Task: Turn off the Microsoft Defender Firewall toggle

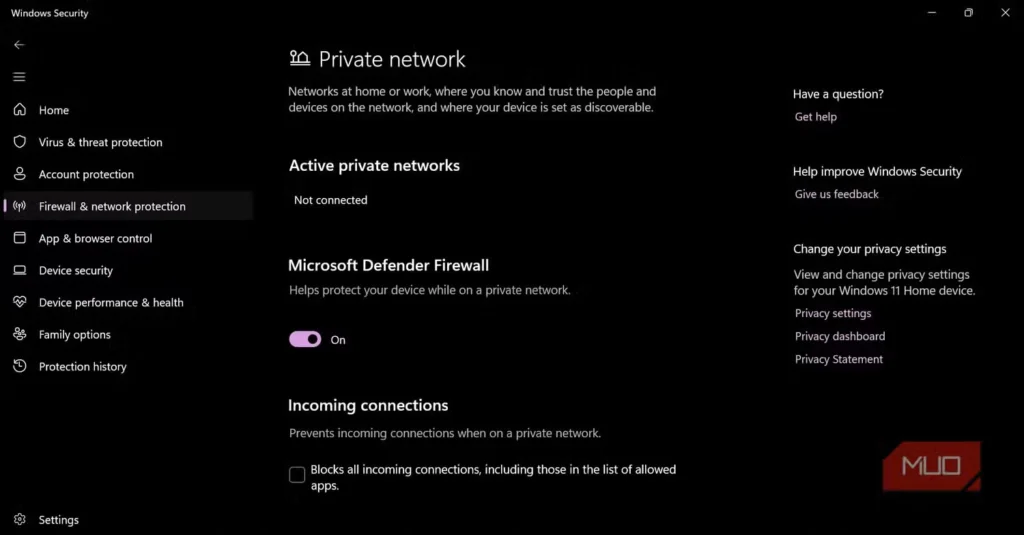Action: coord(305,340)
